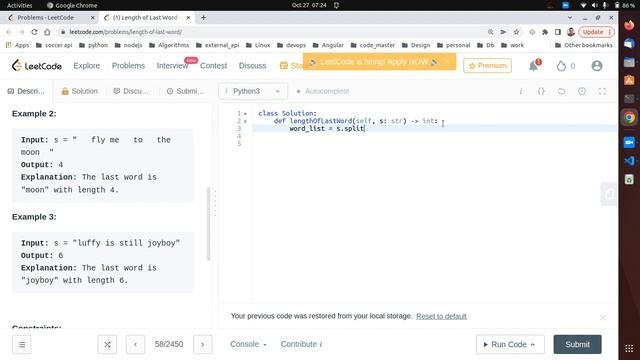Viewport: 640px width, 360px height.
Task: Switch to the Solution tab
Action: (80, 91)
